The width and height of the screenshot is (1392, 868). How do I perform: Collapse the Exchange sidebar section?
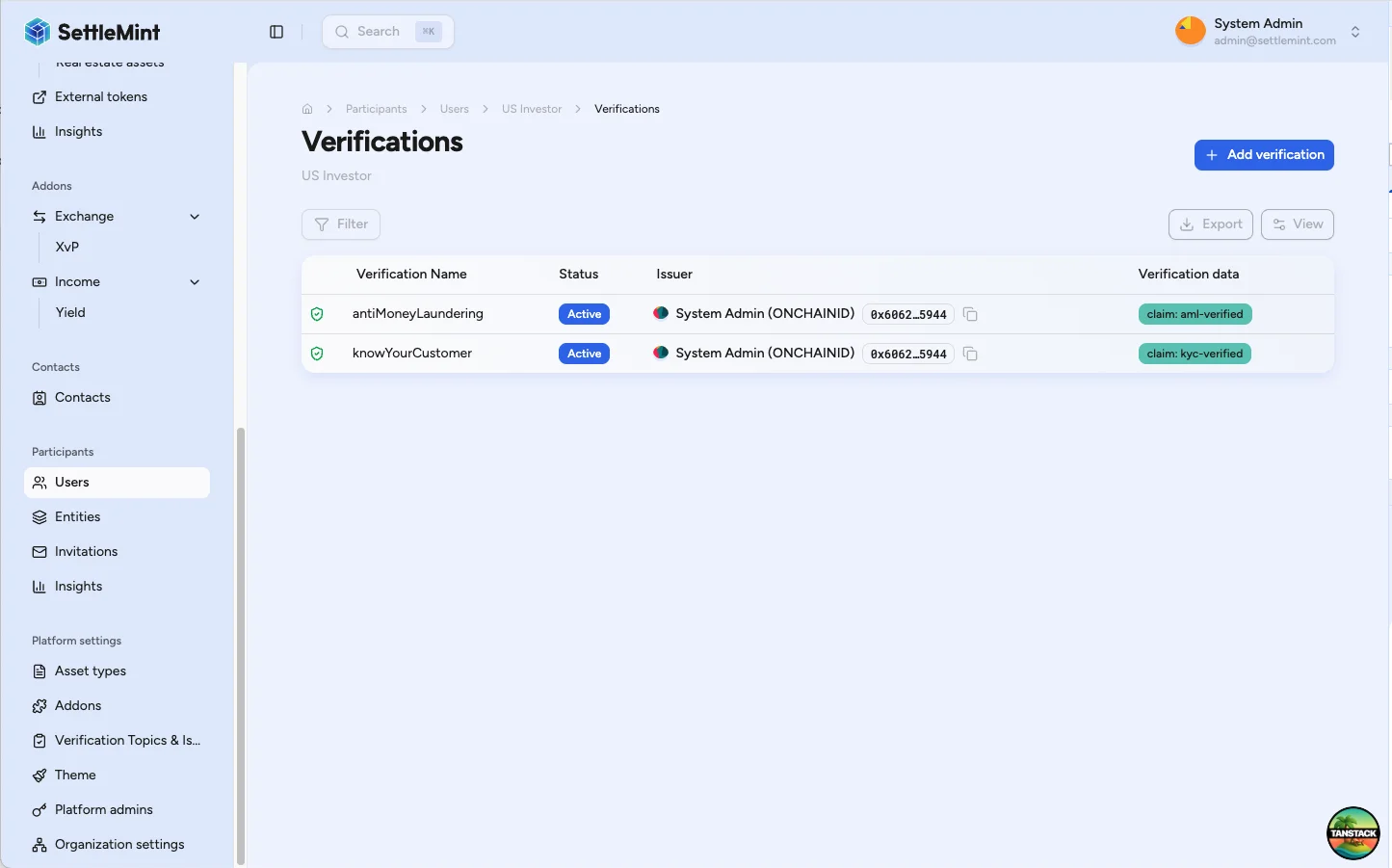(x=195, y=217)
